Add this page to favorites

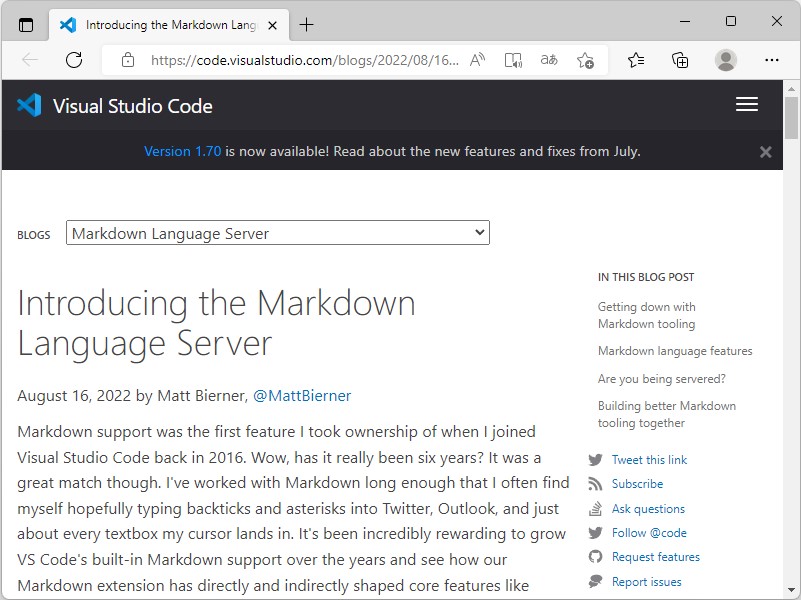586,60
